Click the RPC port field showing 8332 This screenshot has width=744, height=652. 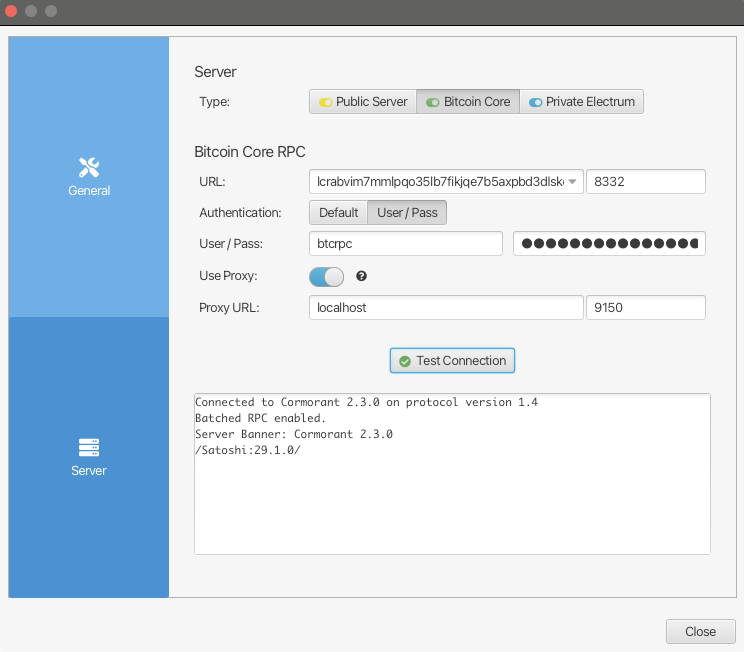click(646, 182)
